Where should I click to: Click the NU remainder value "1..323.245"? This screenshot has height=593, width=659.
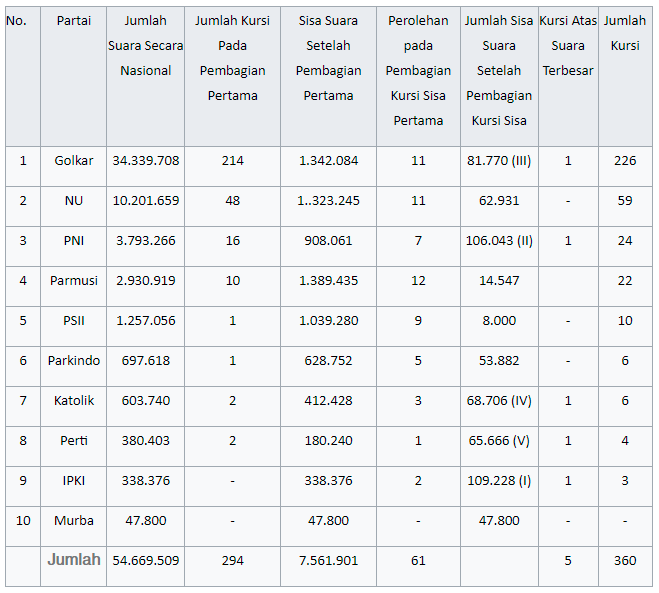328,201
